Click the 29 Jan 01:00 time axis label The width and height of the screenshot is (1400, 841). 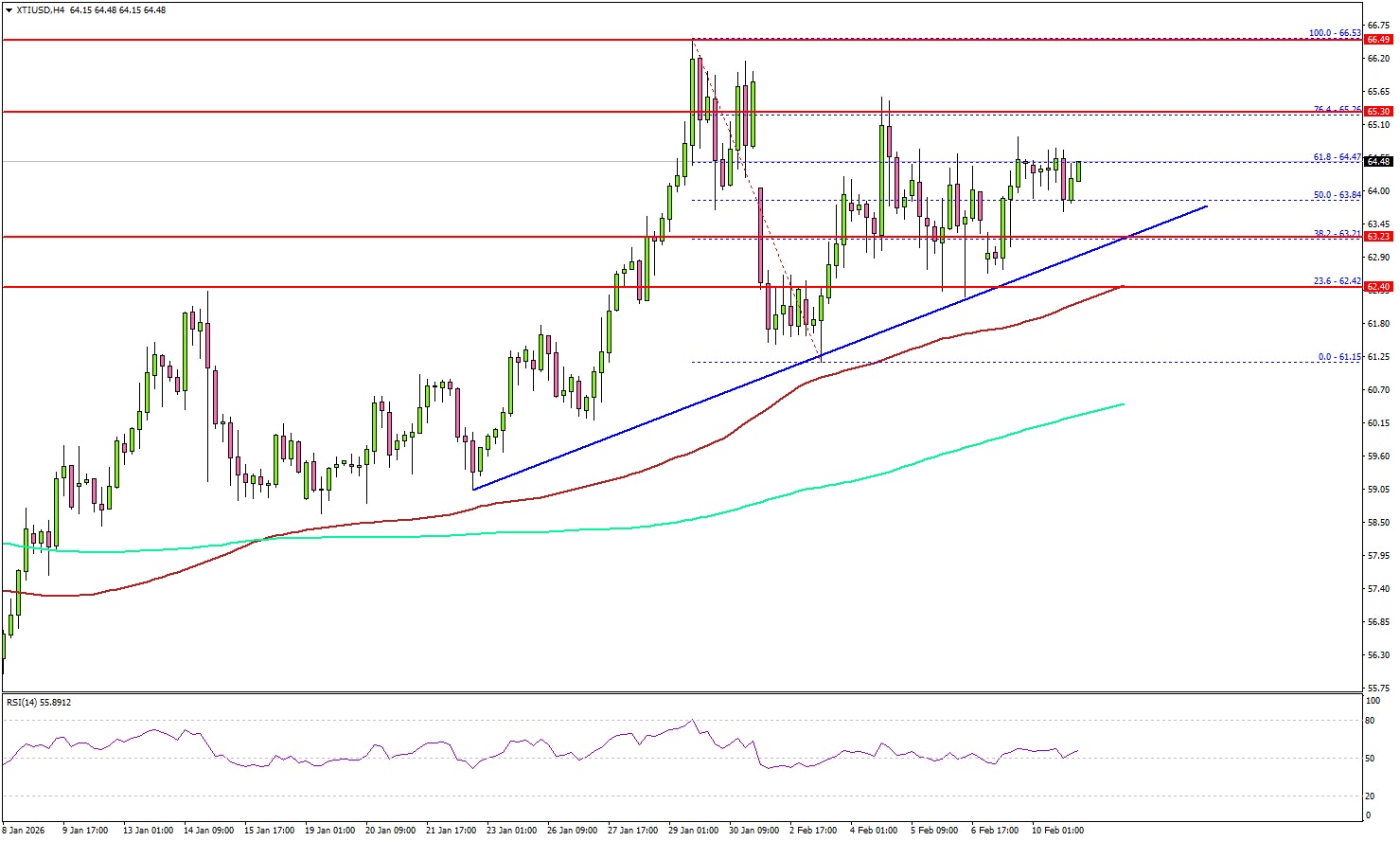coord(693,831)
